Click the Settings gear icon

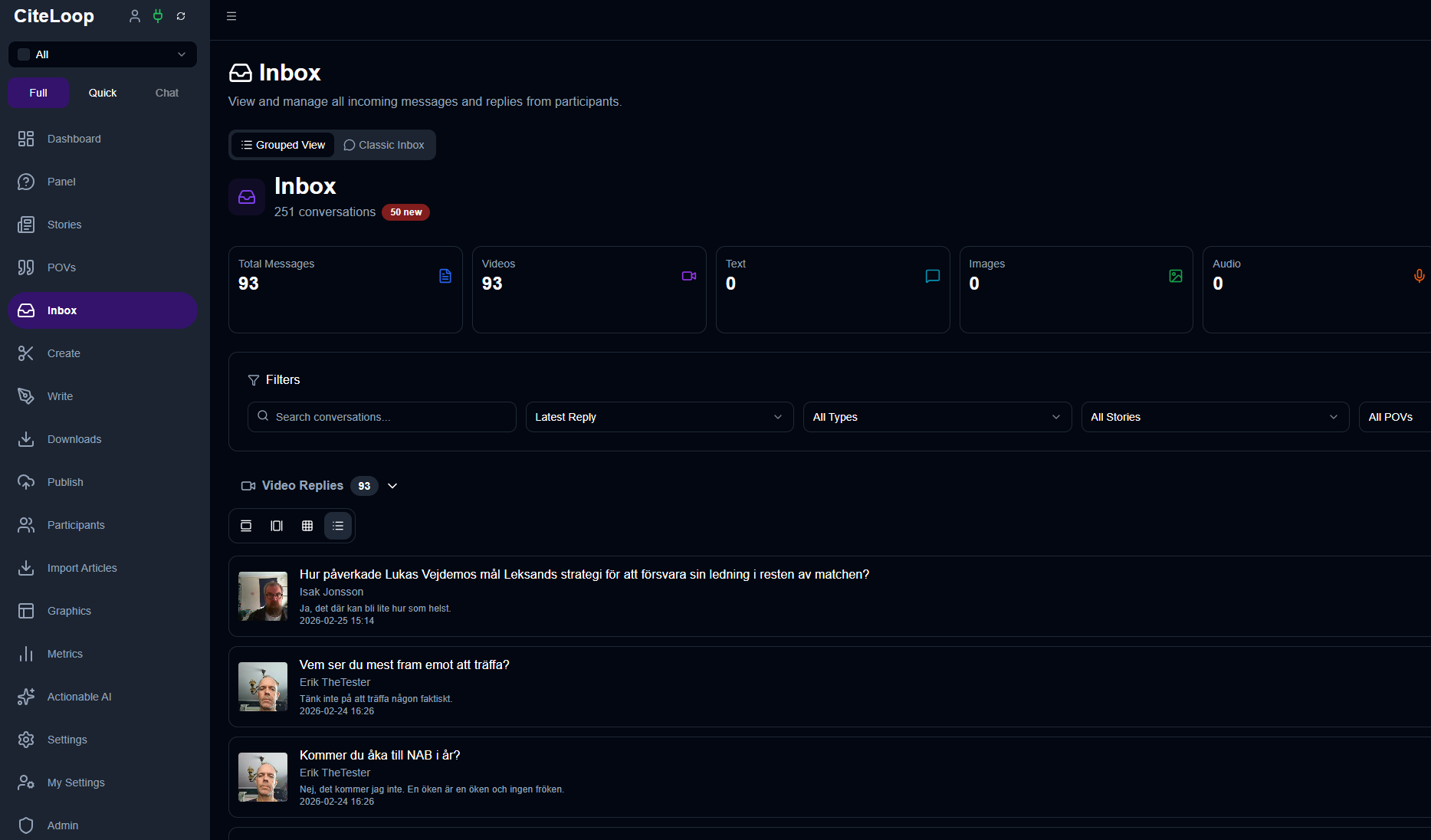(26, 740)
